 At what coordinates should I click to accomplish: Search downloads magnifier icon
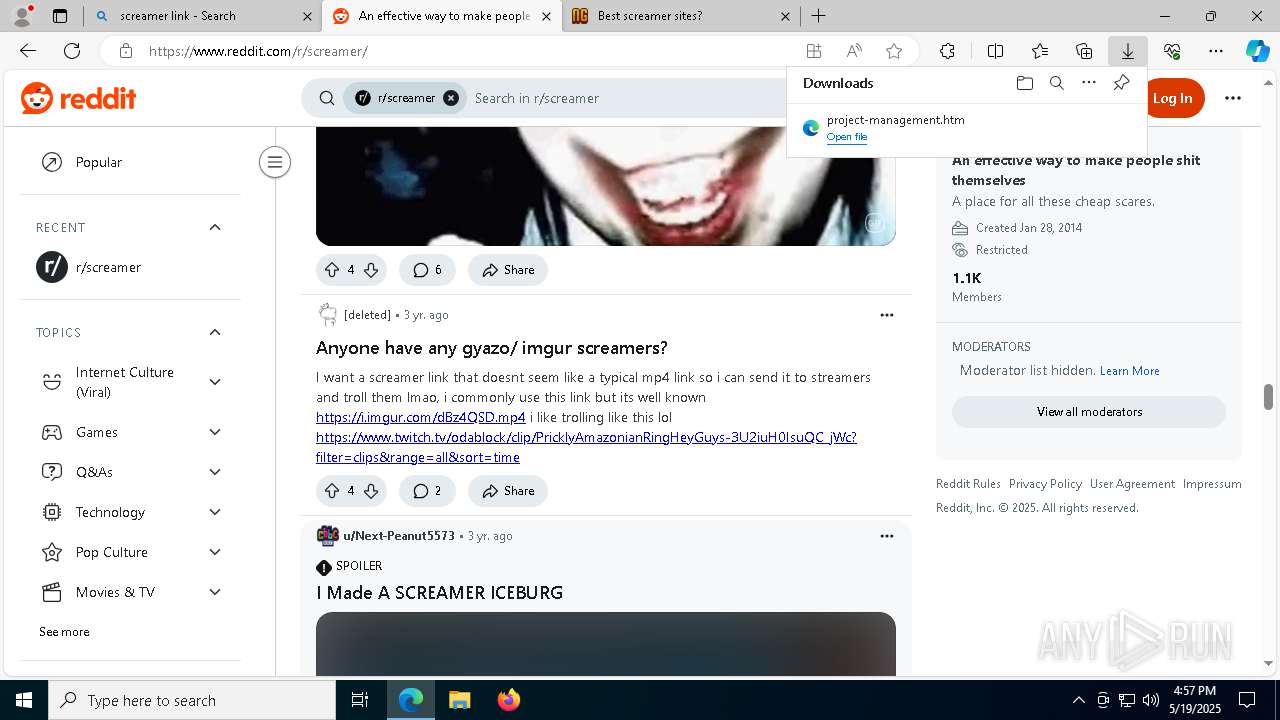[x=1056, y=83]
